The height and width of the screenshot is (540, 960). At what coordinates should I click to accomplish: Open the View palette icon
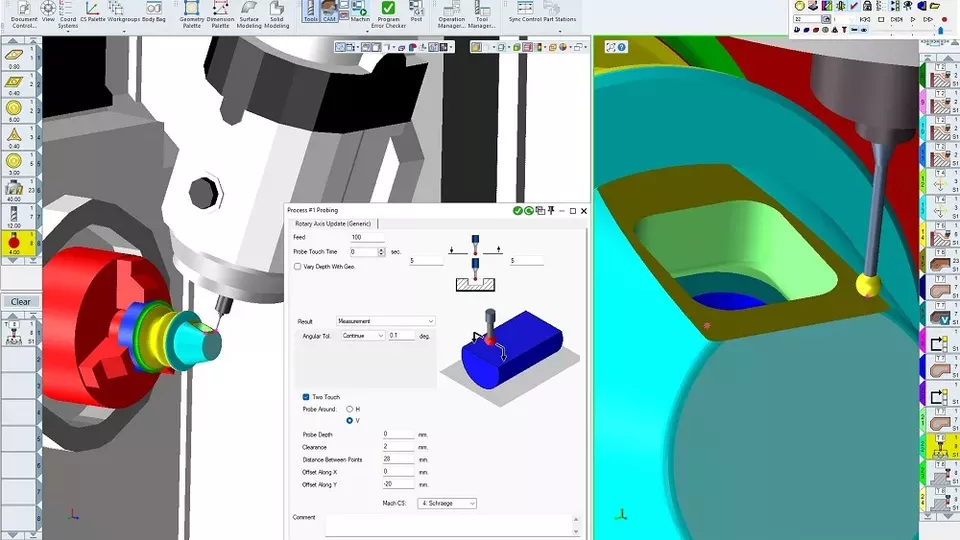click(x=48, y=13)
